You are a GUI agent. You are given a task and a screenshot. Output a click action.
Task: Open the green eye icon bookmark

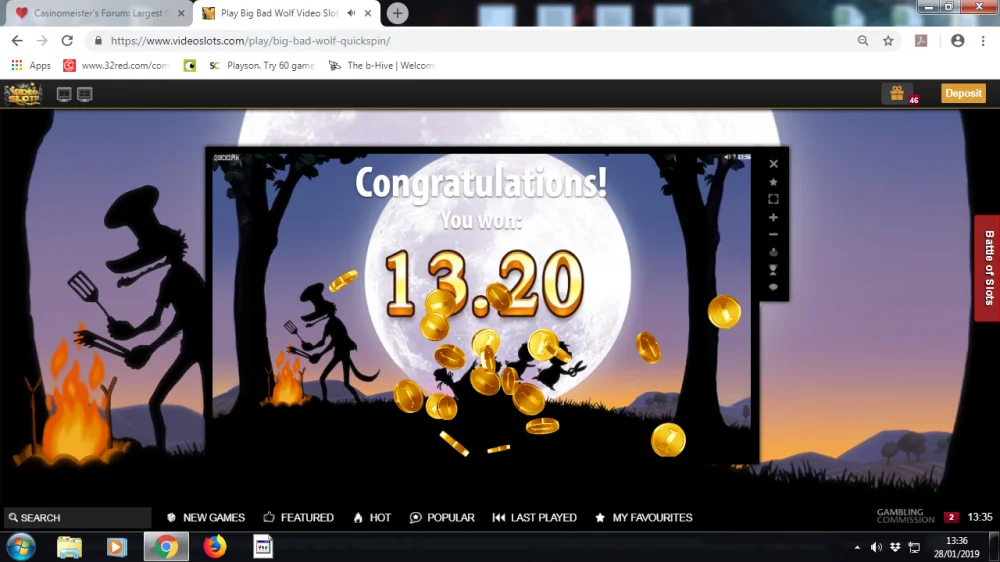189,65
